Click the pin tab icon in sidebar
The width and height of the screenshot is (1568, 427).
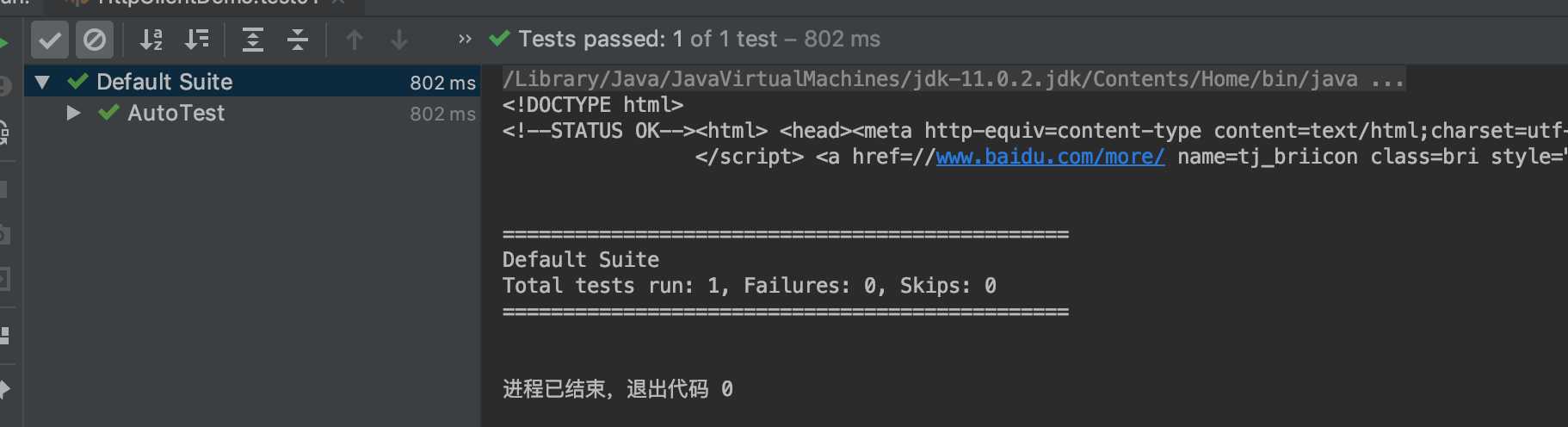[x=4, y=389]
